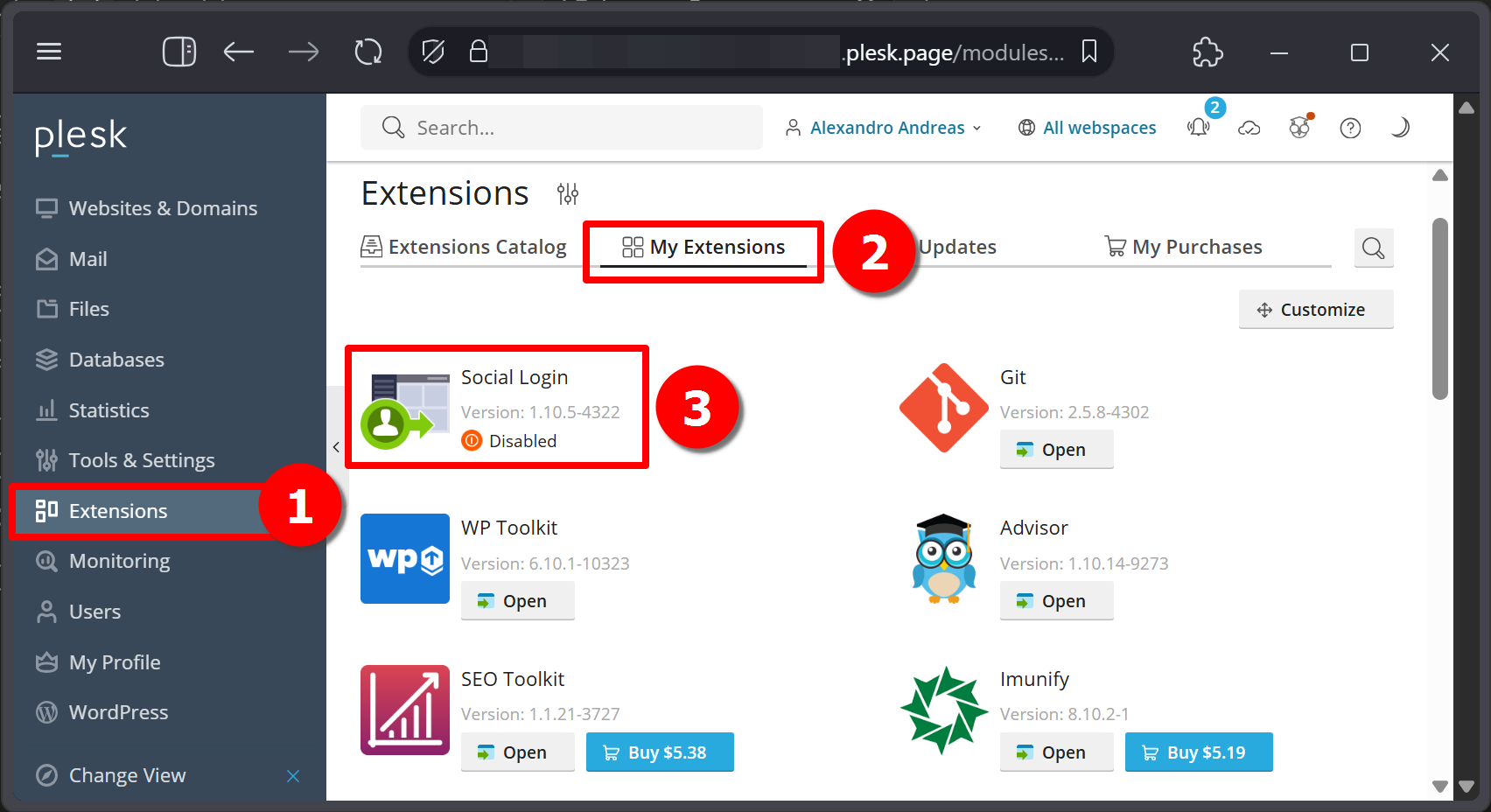Open the All webspaces selector
This screenshot has width=1491, height=812.
(1087, 128)
